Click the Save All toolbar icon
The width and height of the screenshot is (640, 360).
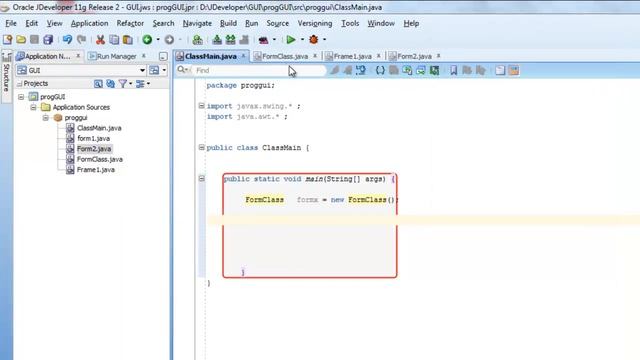click(48, 40)
